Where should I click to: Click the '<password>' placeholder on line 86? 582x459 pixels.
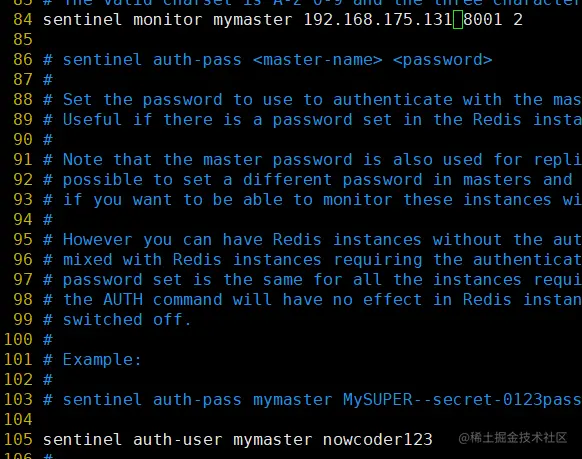point(443,60)
